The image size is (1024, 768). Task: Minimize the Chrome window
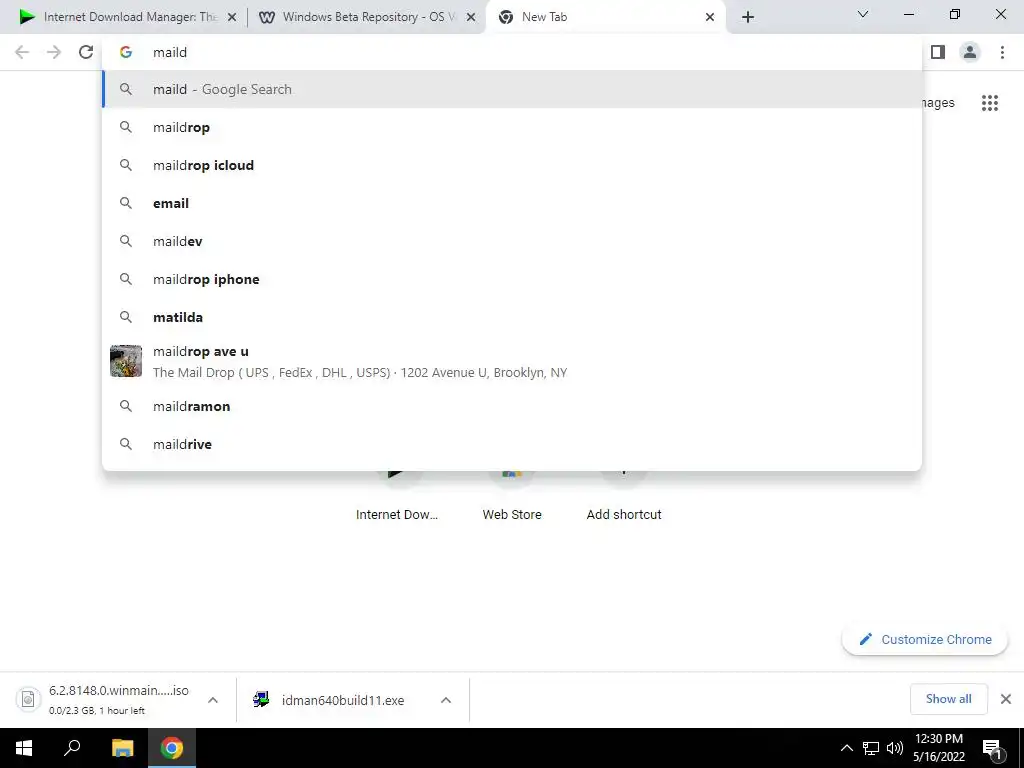[908, 14]
